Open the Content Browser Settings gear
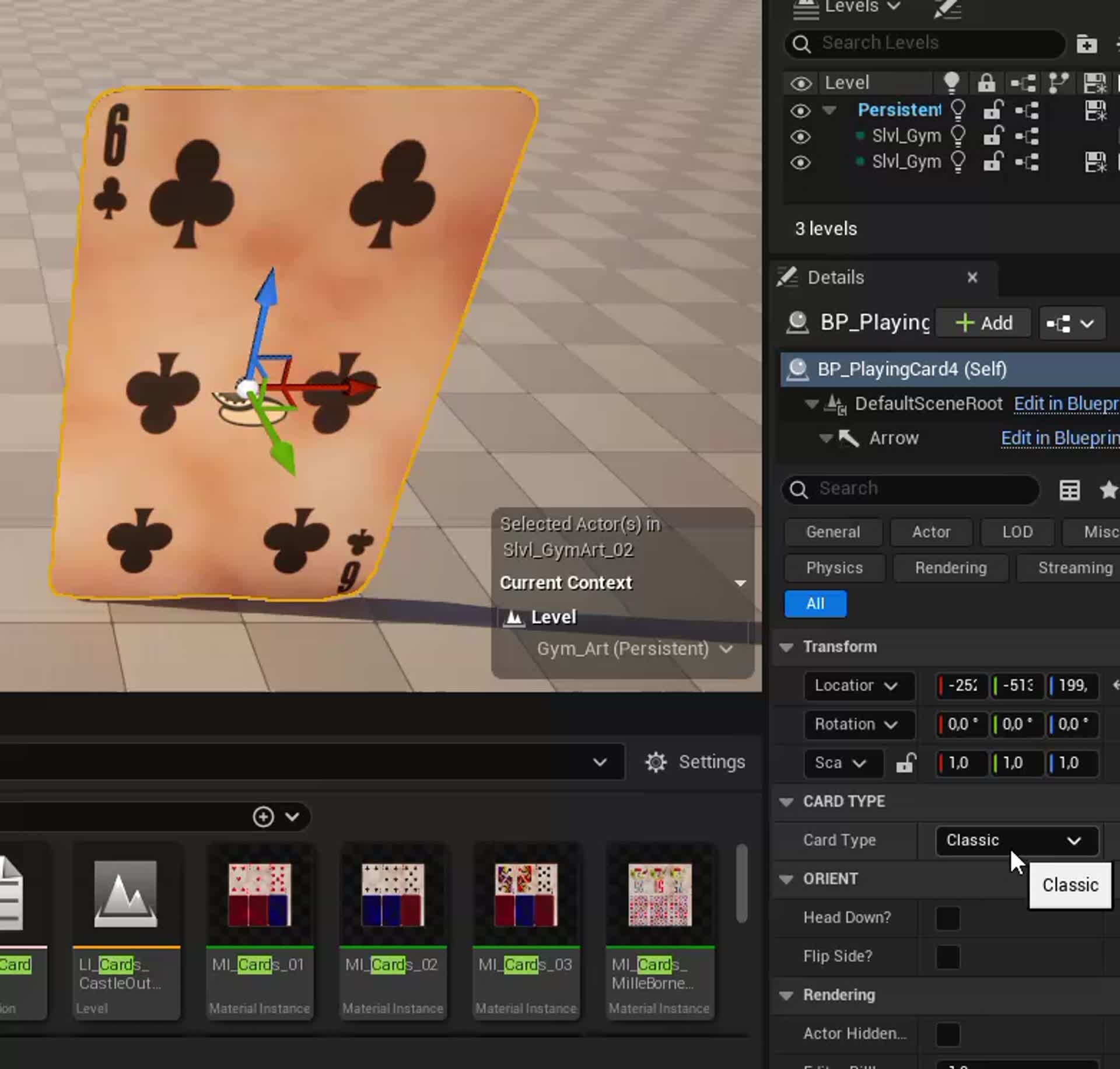The image size is (1120, 1069). pos(656,762)
